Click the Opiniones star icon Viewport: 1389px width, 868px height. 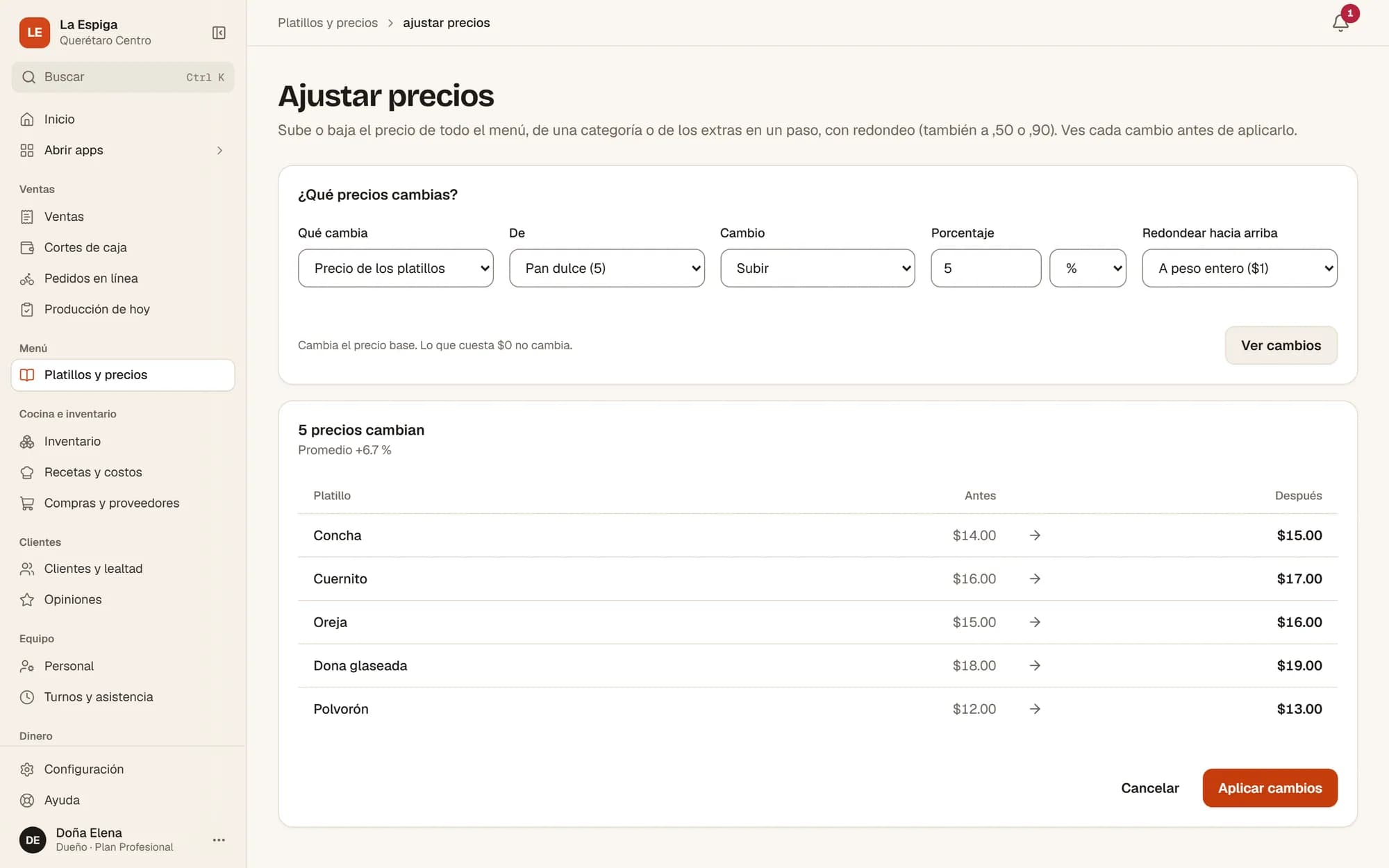point(27,599)
